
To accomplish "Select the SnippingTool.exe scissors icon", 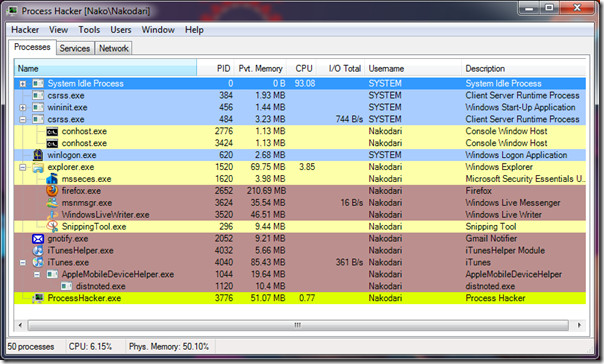I will point(52,226).
